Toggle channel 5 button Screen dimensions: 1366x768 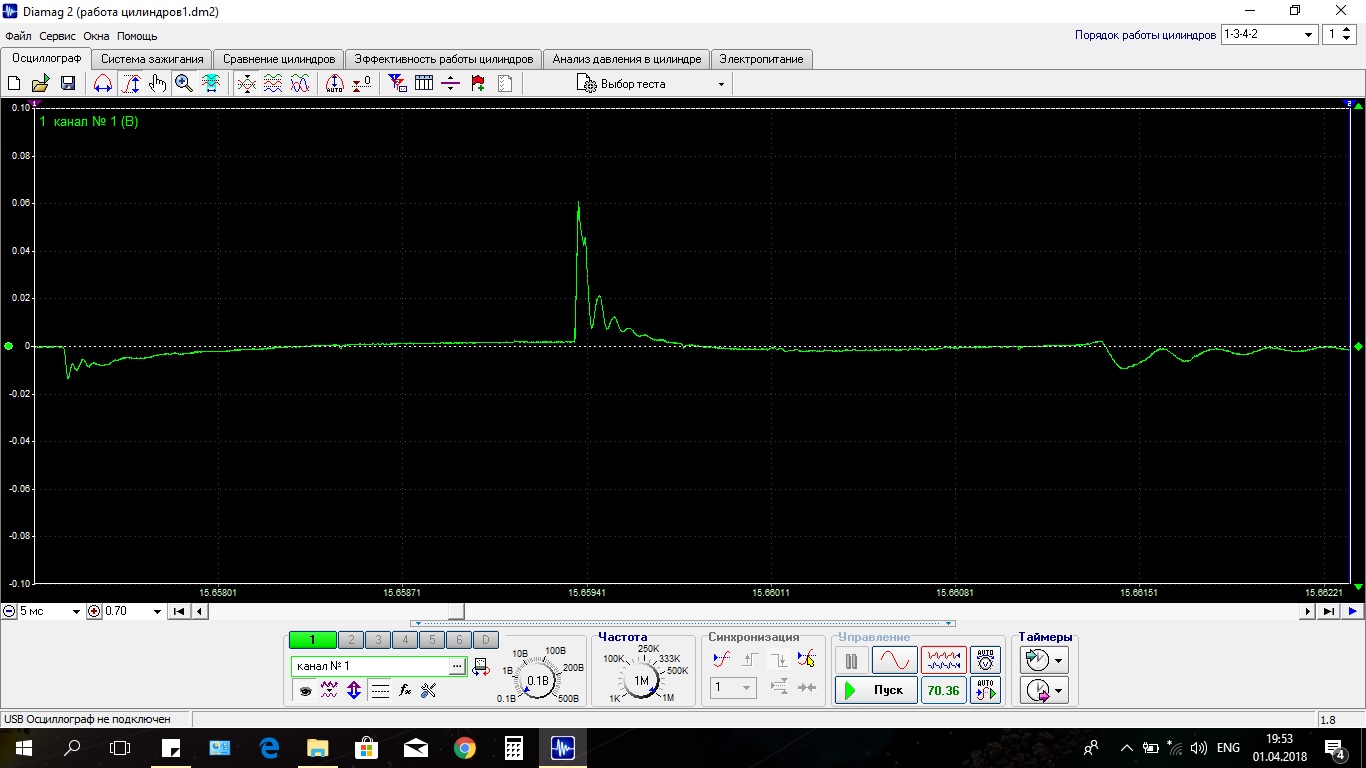431,640
